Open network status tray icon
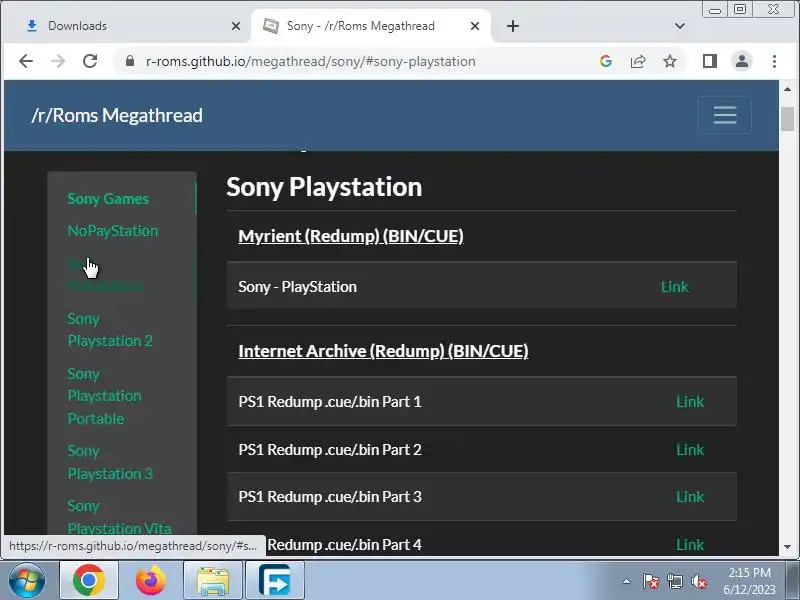800x600 pixels. (x=674, y=581)
